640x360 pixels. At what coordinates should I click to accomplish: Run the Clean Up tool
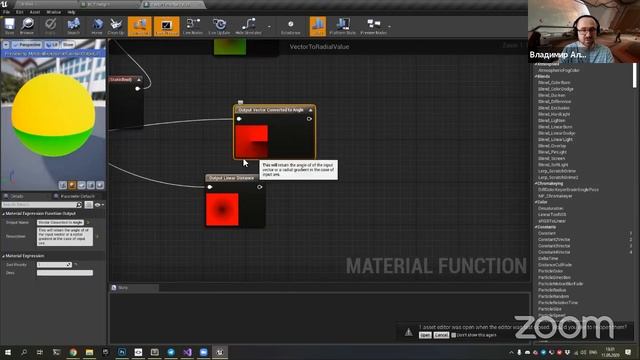point(116,26)
